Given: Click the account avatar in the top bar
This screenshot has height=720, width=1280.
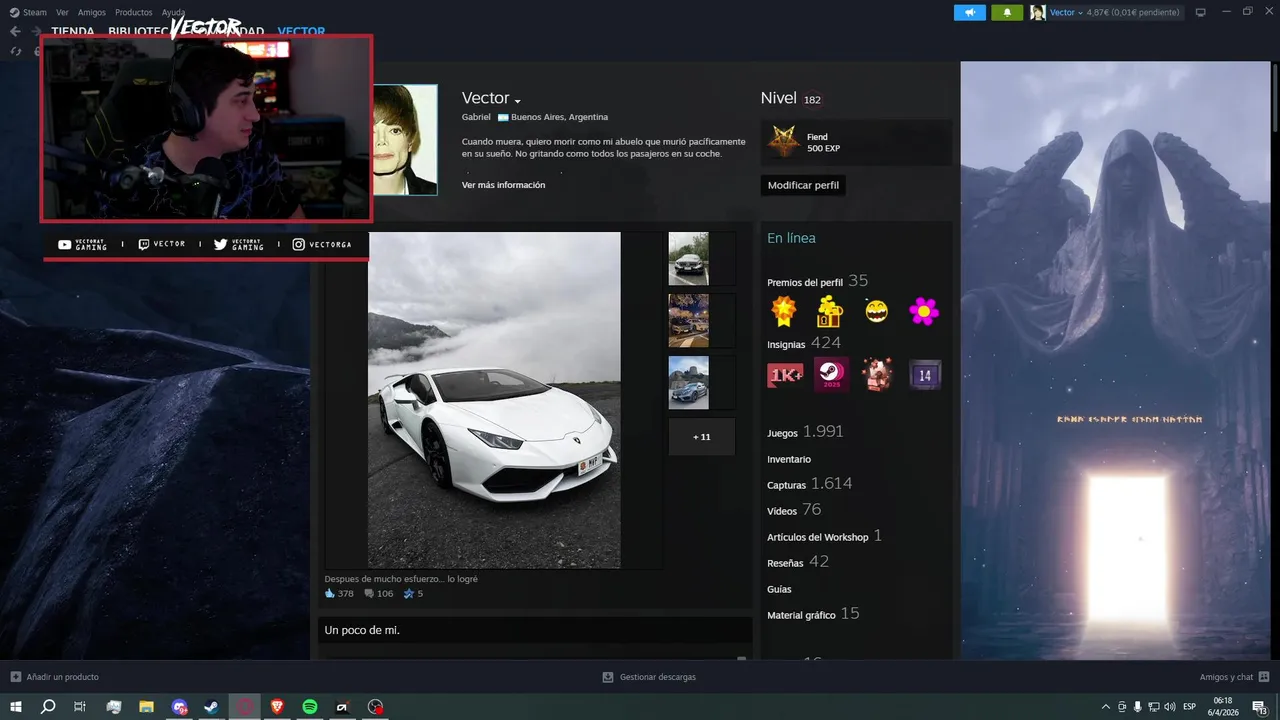Looking at the screenshot, I should (x=1038, y=13).
